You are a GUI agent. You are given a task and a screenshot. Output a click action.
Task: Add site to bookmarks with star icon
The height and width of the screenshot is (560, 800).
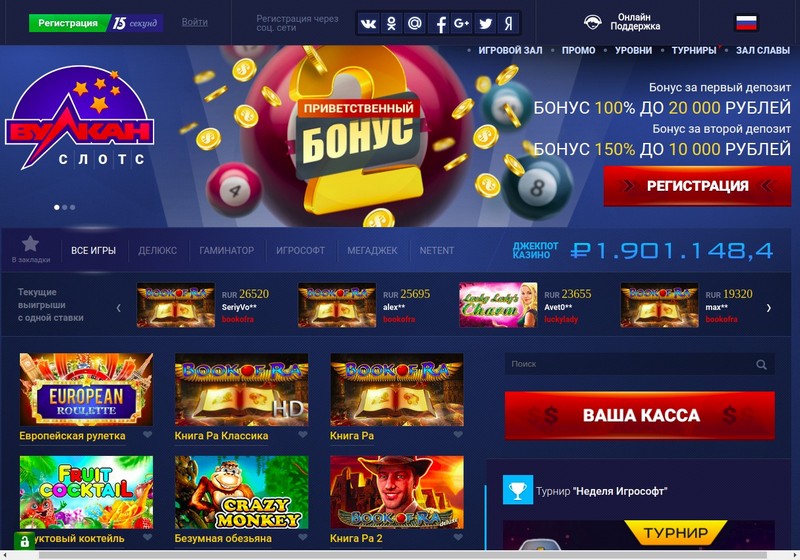tap(31, 244)
